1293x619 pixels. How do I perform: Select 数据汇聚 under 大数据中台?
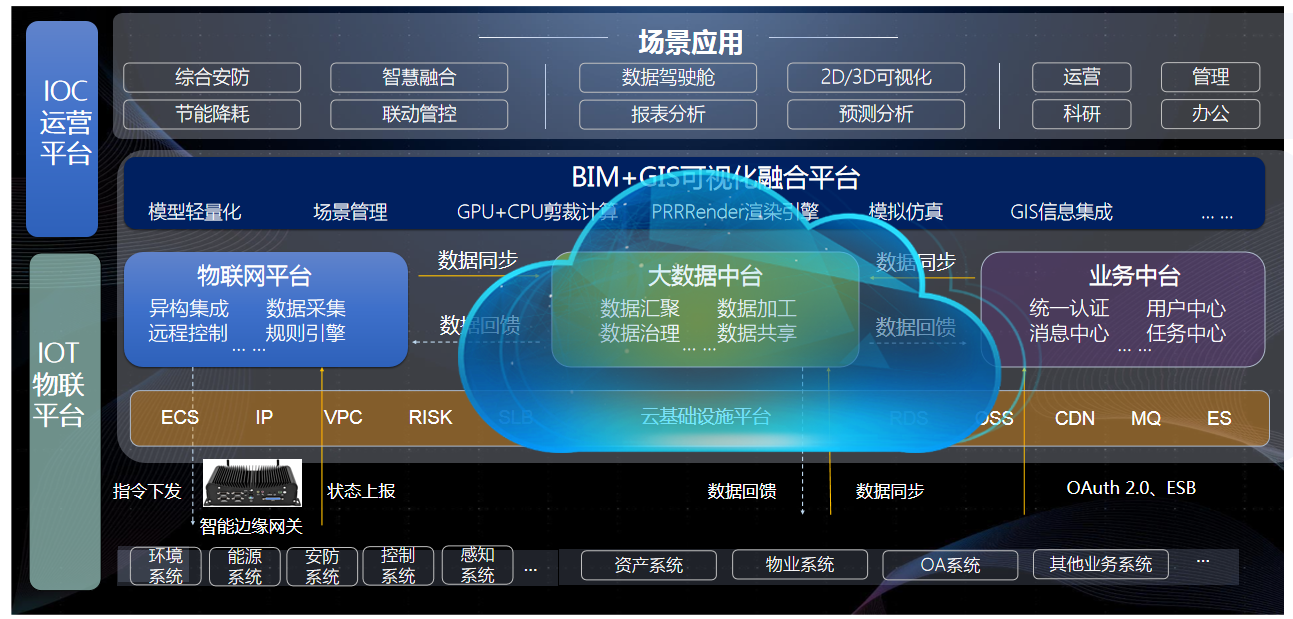(640, 309)
